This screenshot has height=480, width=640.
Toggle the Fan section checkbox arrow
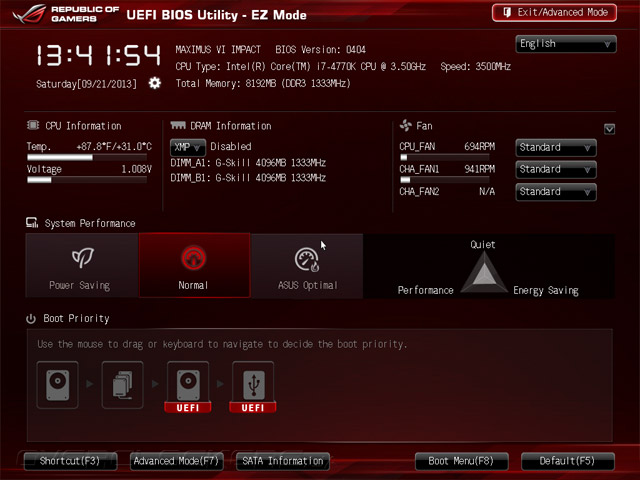click(x=609, y=129)
